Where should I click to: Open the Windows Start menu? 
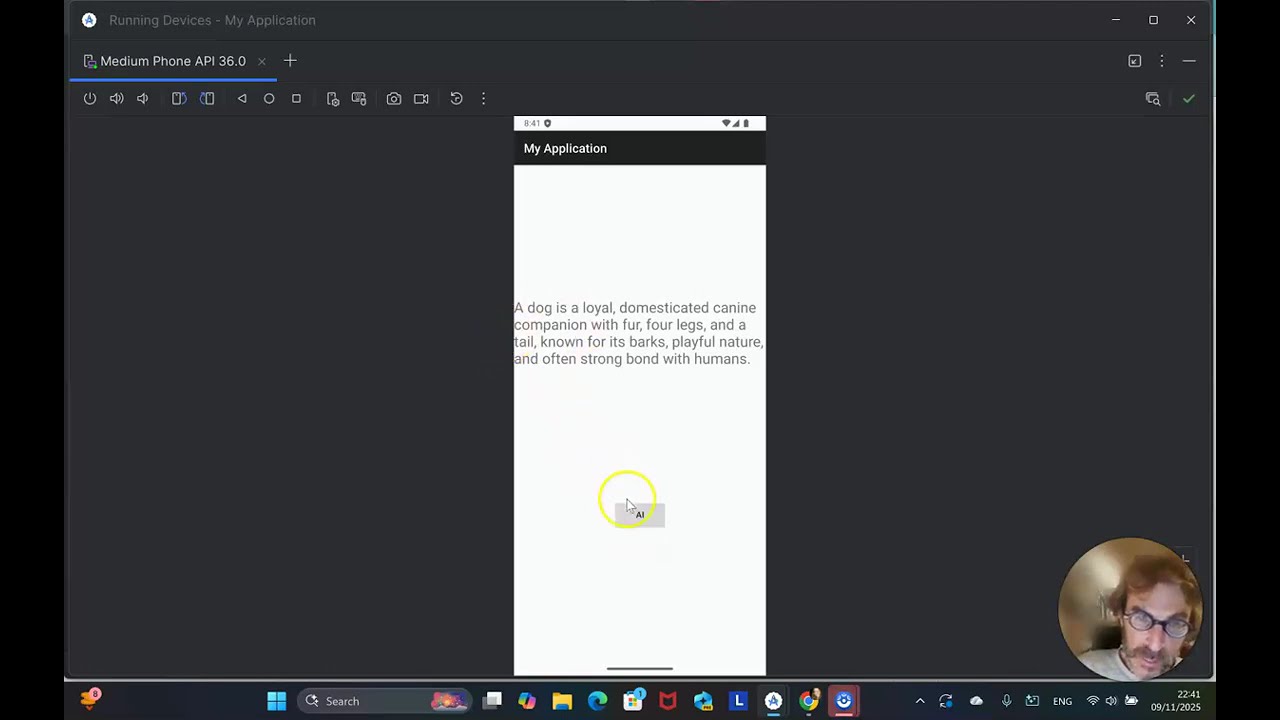tap(277, 701)
